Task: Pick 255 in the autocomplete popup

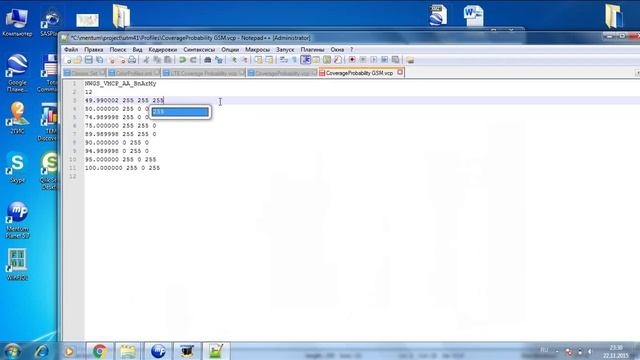Action: click(180, 112)
